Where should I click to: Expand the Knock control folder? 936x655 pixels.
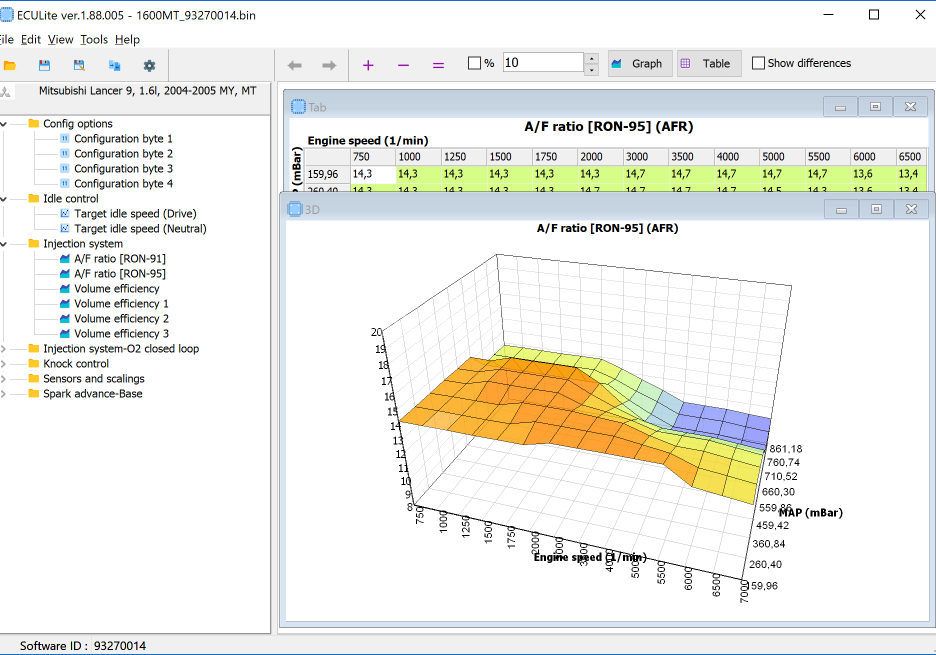4,364
